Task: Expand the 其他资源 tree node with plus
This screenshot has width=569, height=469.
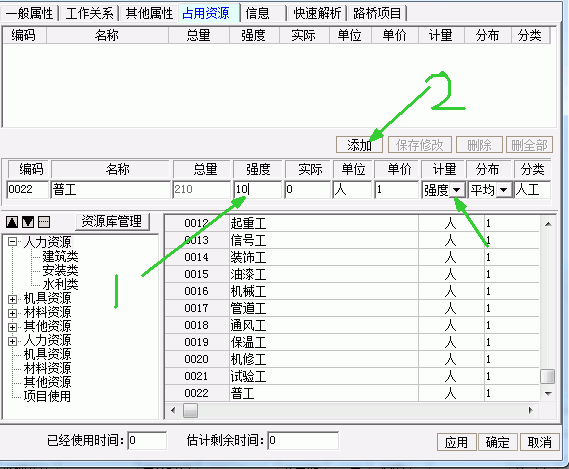Action: pyautogui.click(x=12, y=327)
